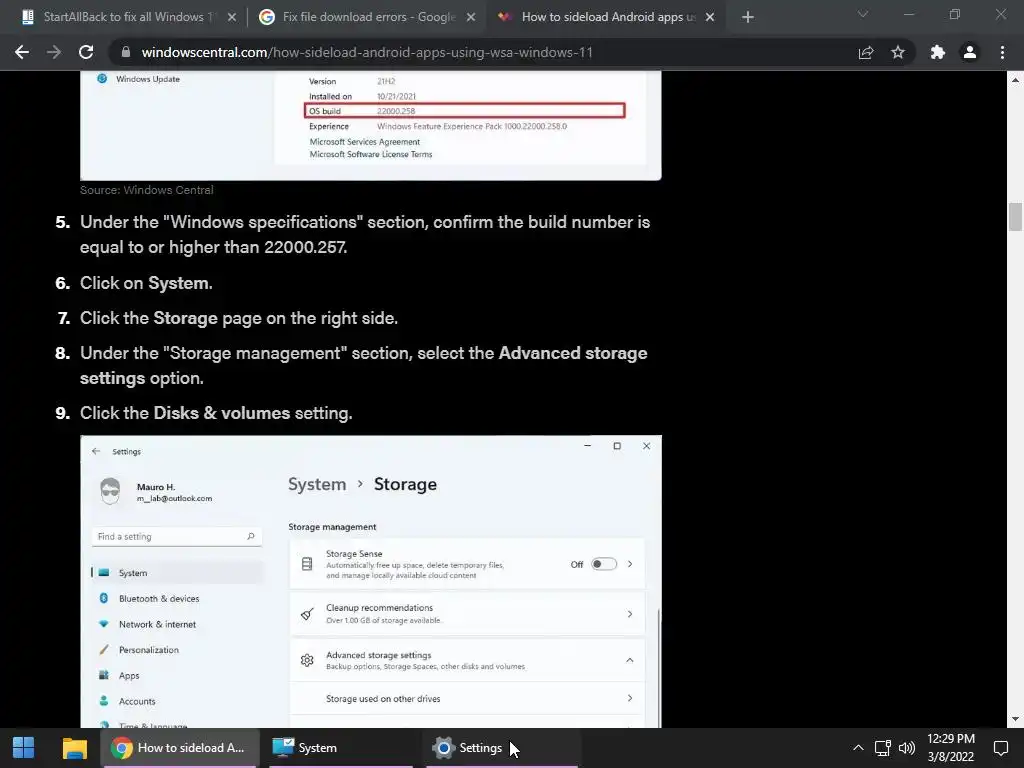The height and width of the screenshot is (768, 1024).
Task: Open the Chrome three-dot menu
Action: coord(1002,52)
